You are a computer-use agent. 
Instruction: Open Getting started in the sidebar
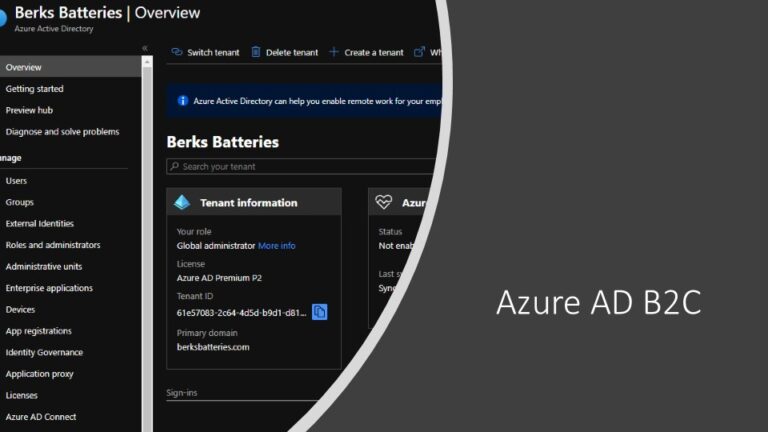click(x=35, y=89)
